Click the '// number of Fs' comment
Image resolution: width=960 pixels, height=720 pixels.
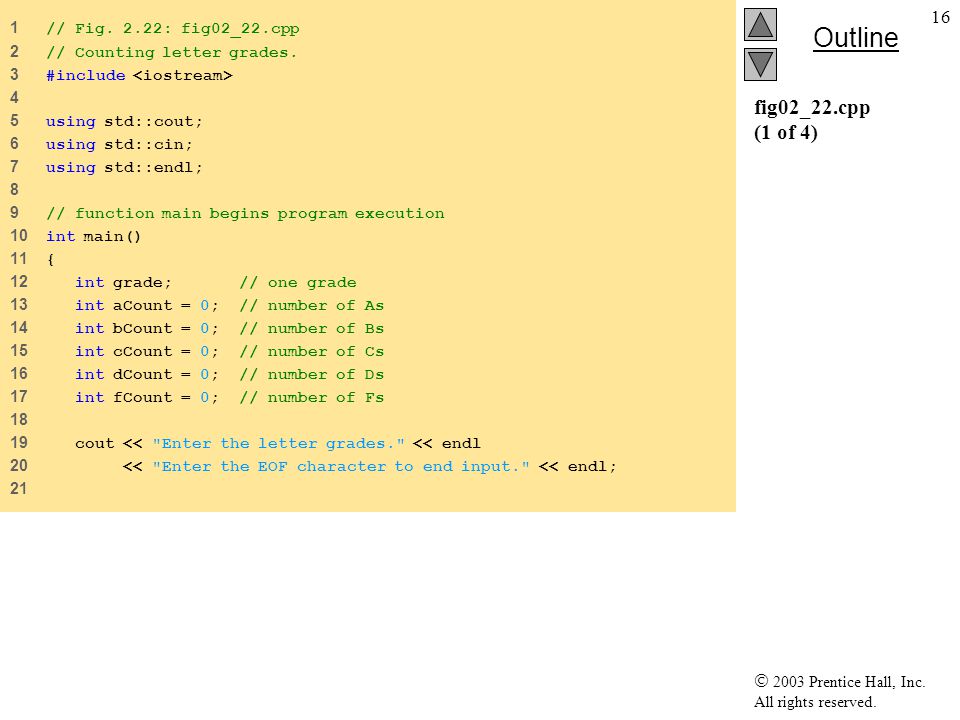(x=312, y=397)
